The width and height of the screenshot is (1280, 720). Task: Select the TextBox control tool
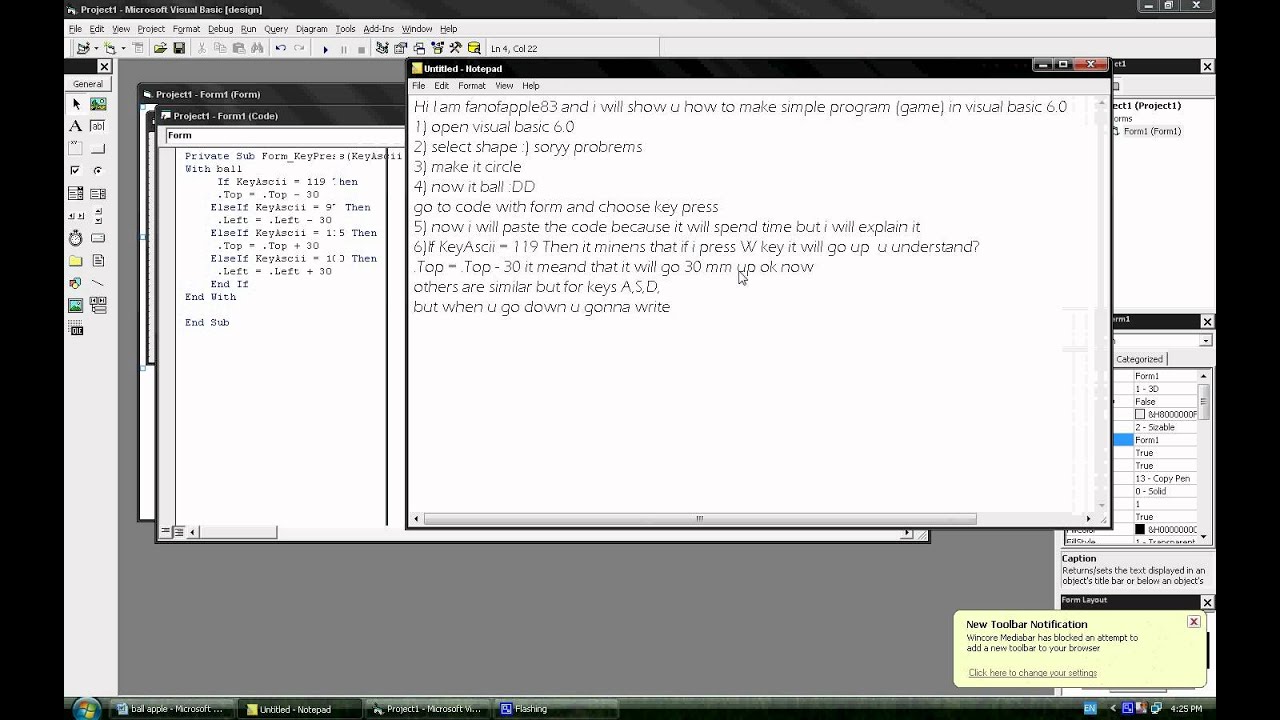tap(98, 126)
